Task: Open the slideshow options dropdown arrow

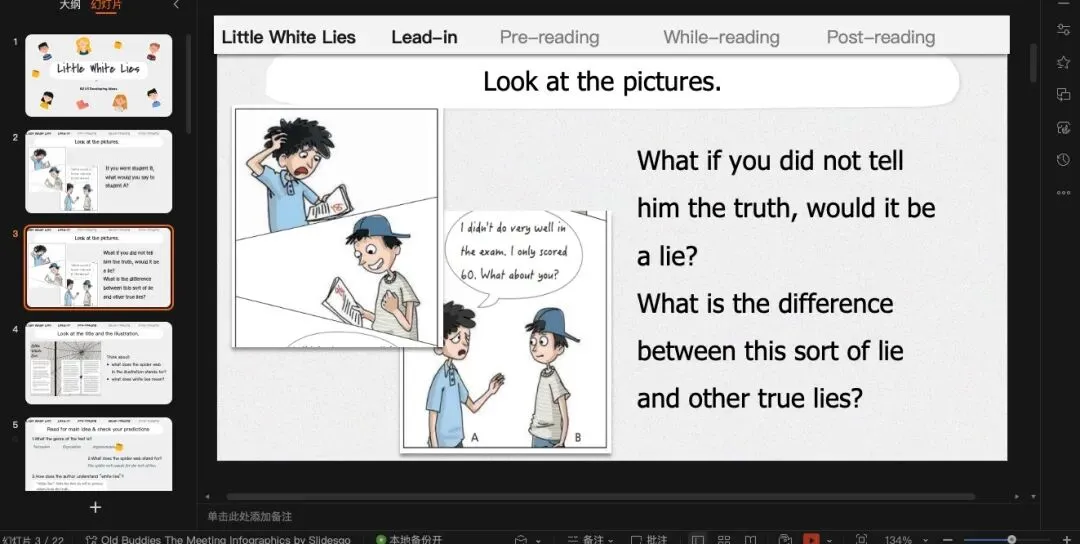Action: pos(828,540)
